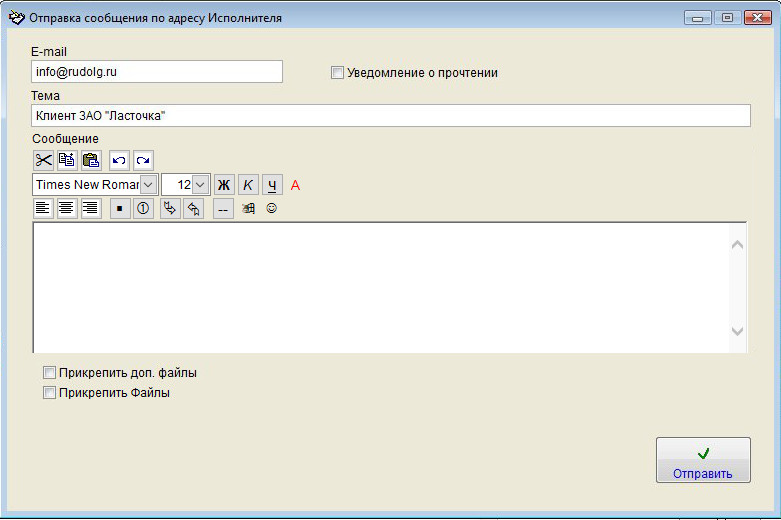Viewport: 781px width, 520px height.
Task: Click message scrollbar up arrow
Action: [x=738, y=245]
